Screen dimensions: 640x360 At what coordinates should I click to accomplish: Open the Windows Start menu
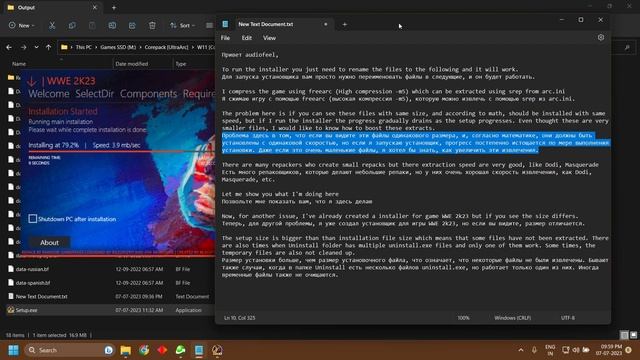[x=13, y=350]
